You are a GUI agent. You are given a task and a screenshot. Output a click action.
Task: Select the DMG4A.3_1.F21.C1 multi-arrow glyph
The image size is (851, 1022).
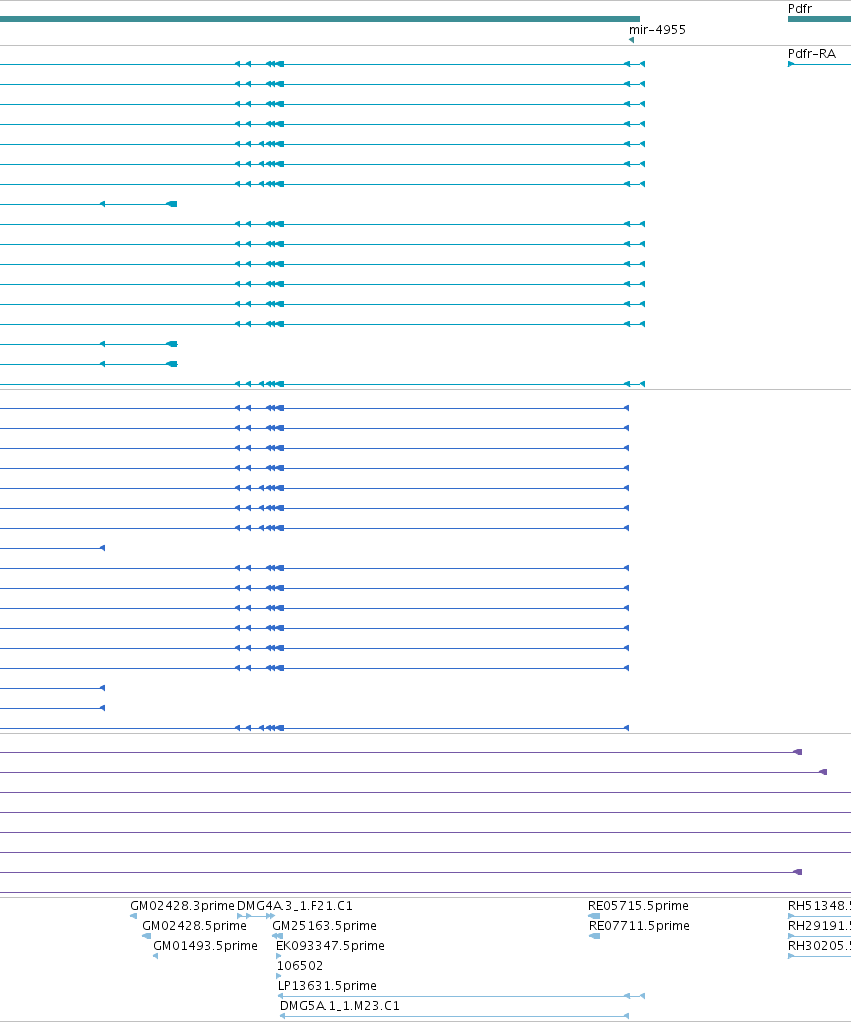tap(256, 916)
